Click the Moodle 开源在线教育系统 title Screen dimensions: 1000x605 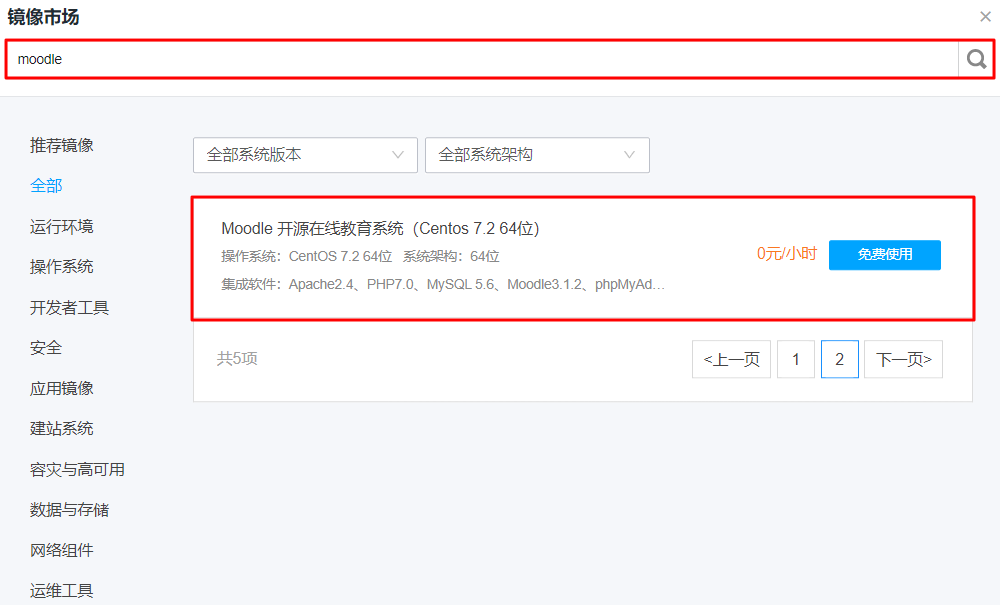point(380,228)
